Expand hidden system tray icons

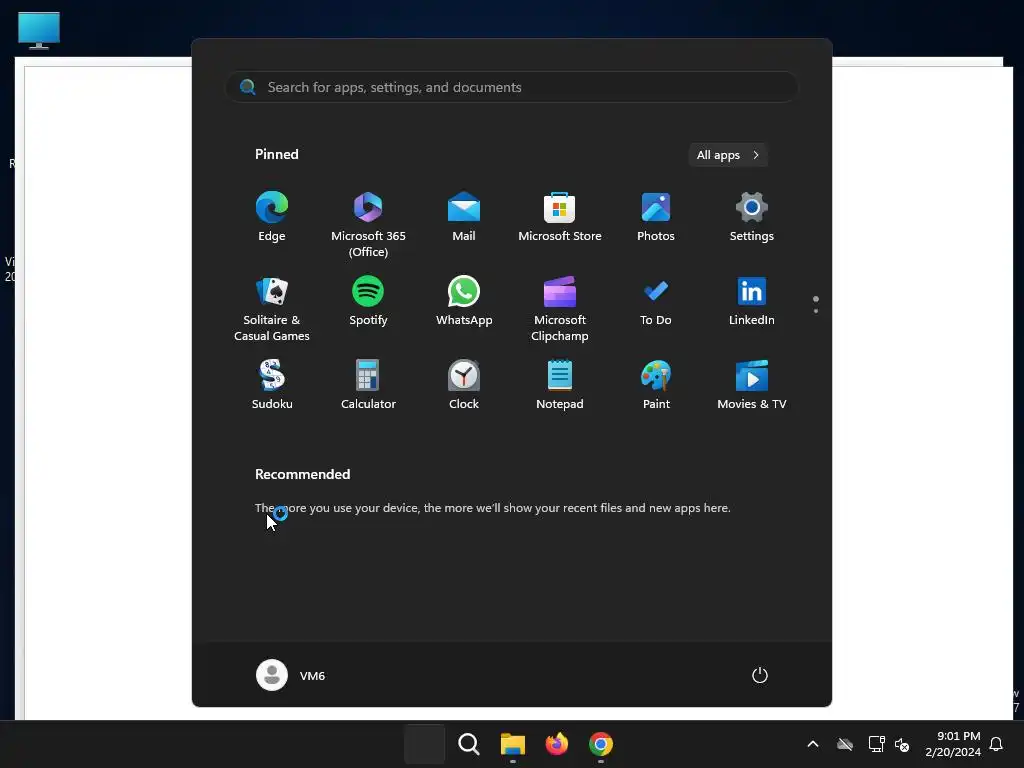(812, 744)
